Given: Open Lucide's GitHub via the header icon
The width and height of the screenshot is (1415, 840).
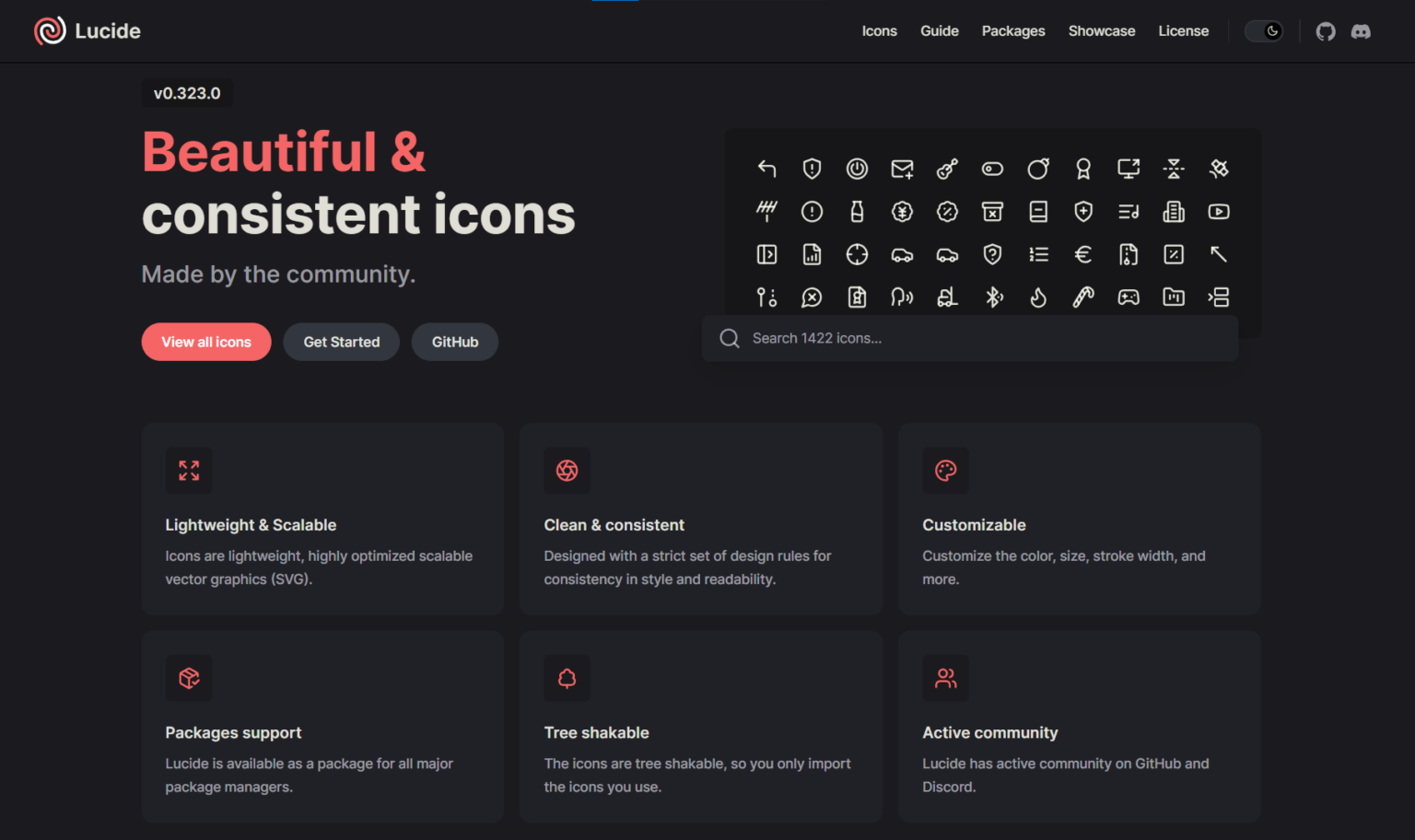Looking at the screenshot, I should [x=1326, y=30].
